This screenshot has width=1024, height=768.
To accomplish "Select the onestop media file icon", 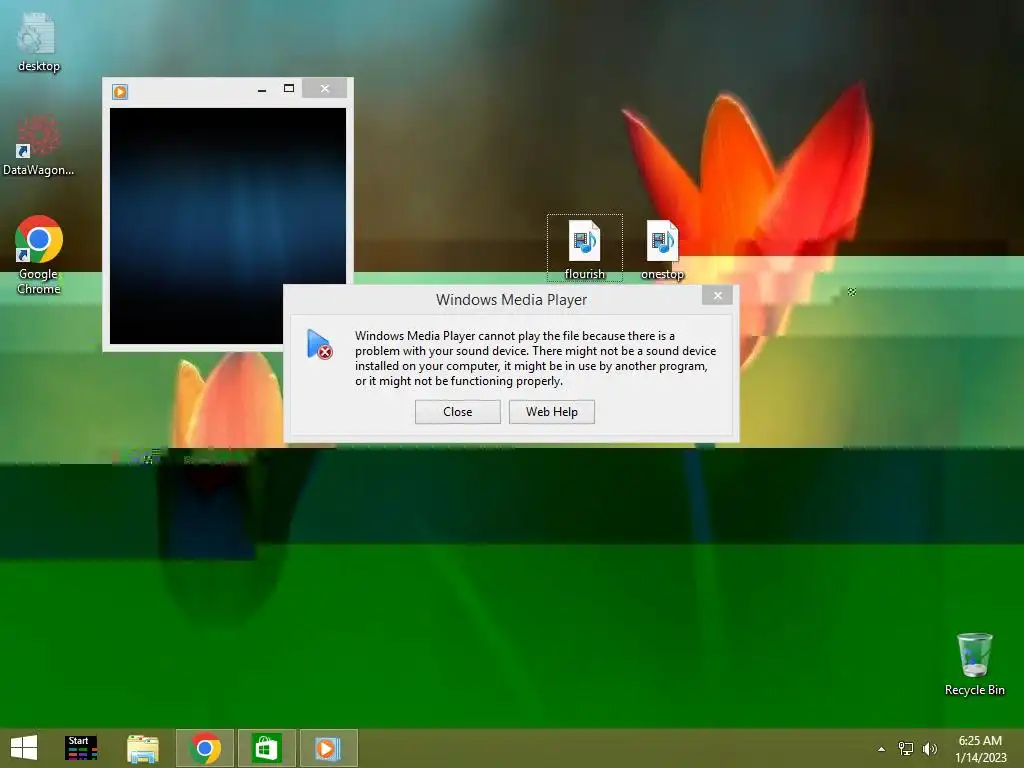I will click(662, 249).
